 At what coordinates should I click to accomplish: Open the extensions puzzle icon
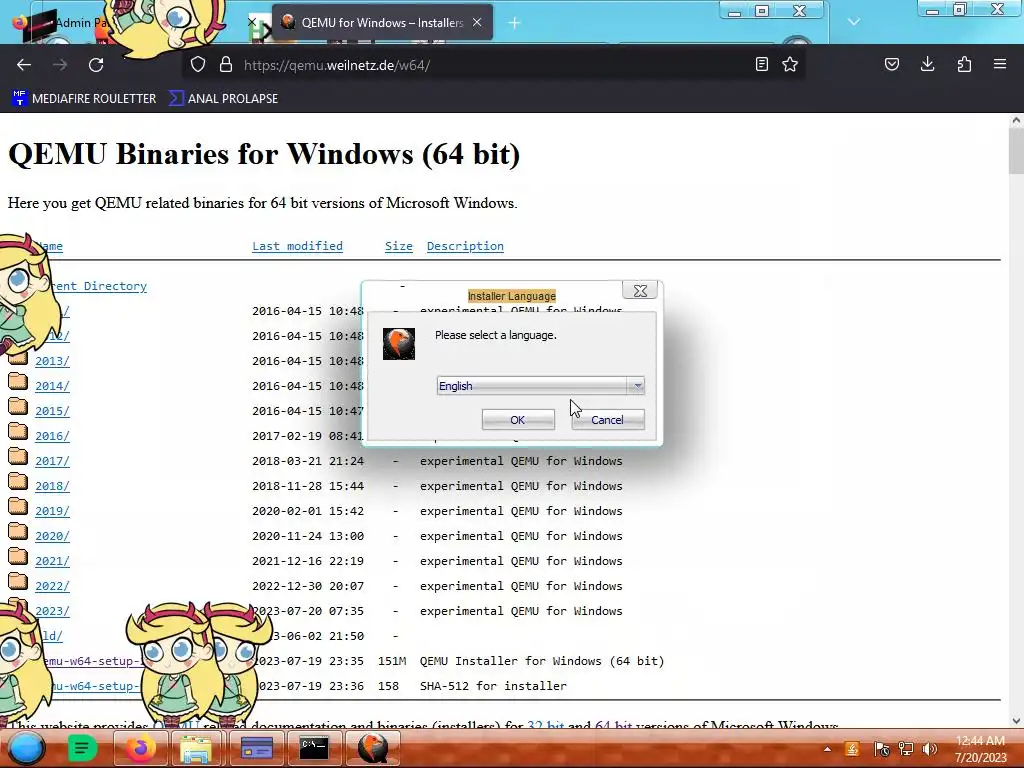(964, 64)
